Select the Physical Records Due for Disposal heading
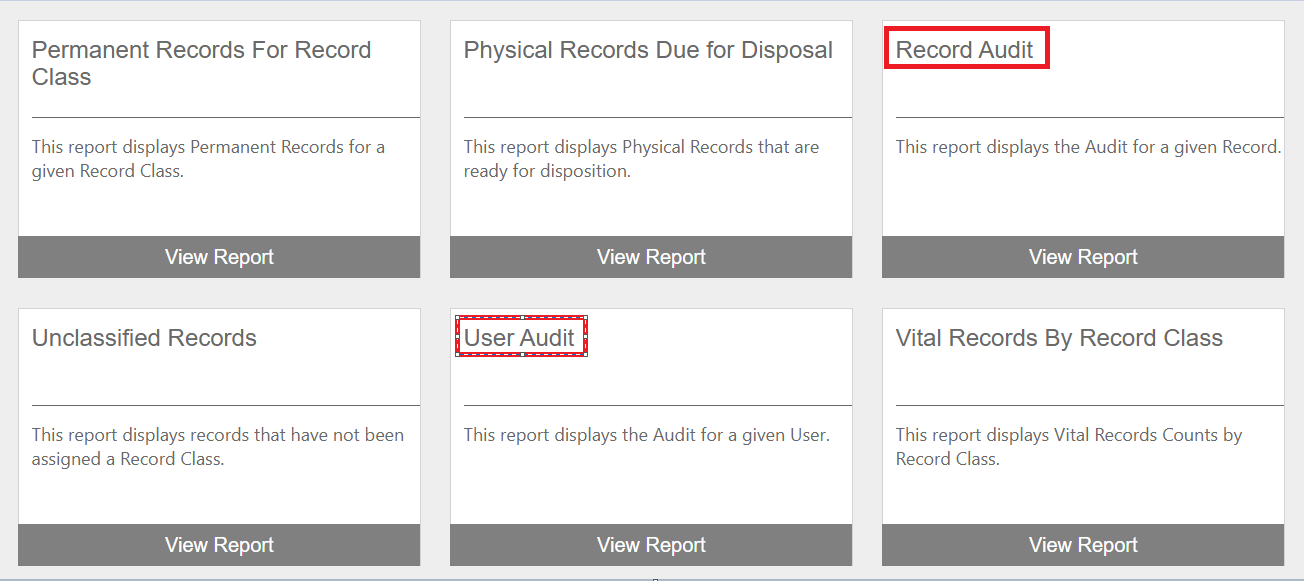 [x=648, y=50]
